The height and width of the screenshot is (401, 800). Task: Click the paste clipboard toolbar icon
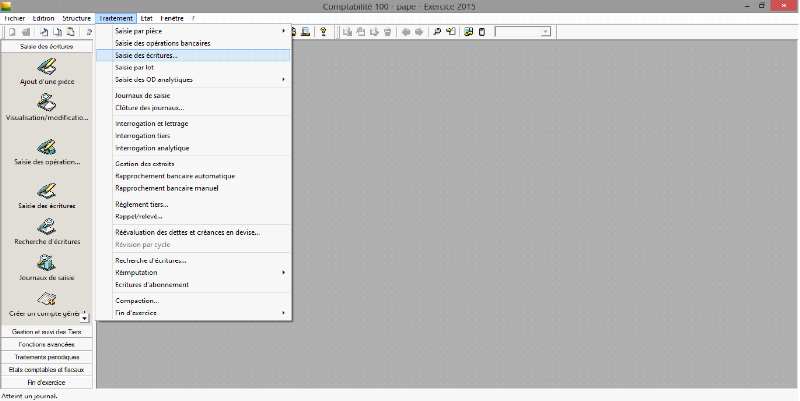(x=70, y=32)
